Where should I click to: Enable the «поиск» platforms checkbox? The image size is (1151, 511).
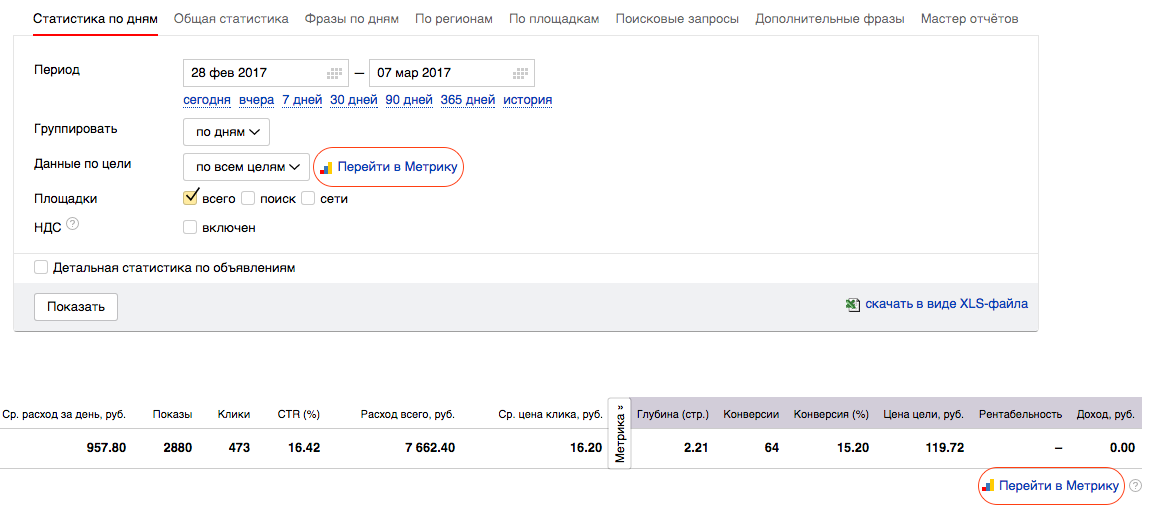(x=248, y=198)
